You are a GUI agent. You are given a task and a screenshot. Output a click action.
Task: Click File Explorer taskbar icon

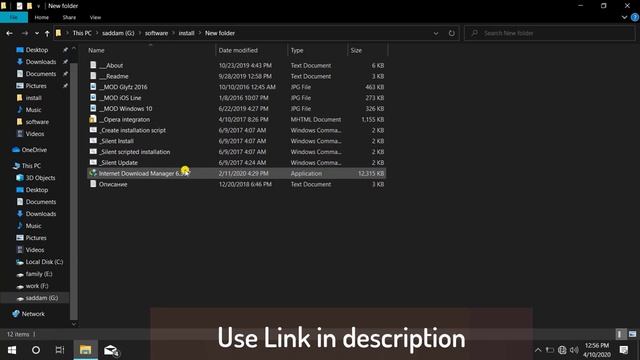click(x=85, y=350)
